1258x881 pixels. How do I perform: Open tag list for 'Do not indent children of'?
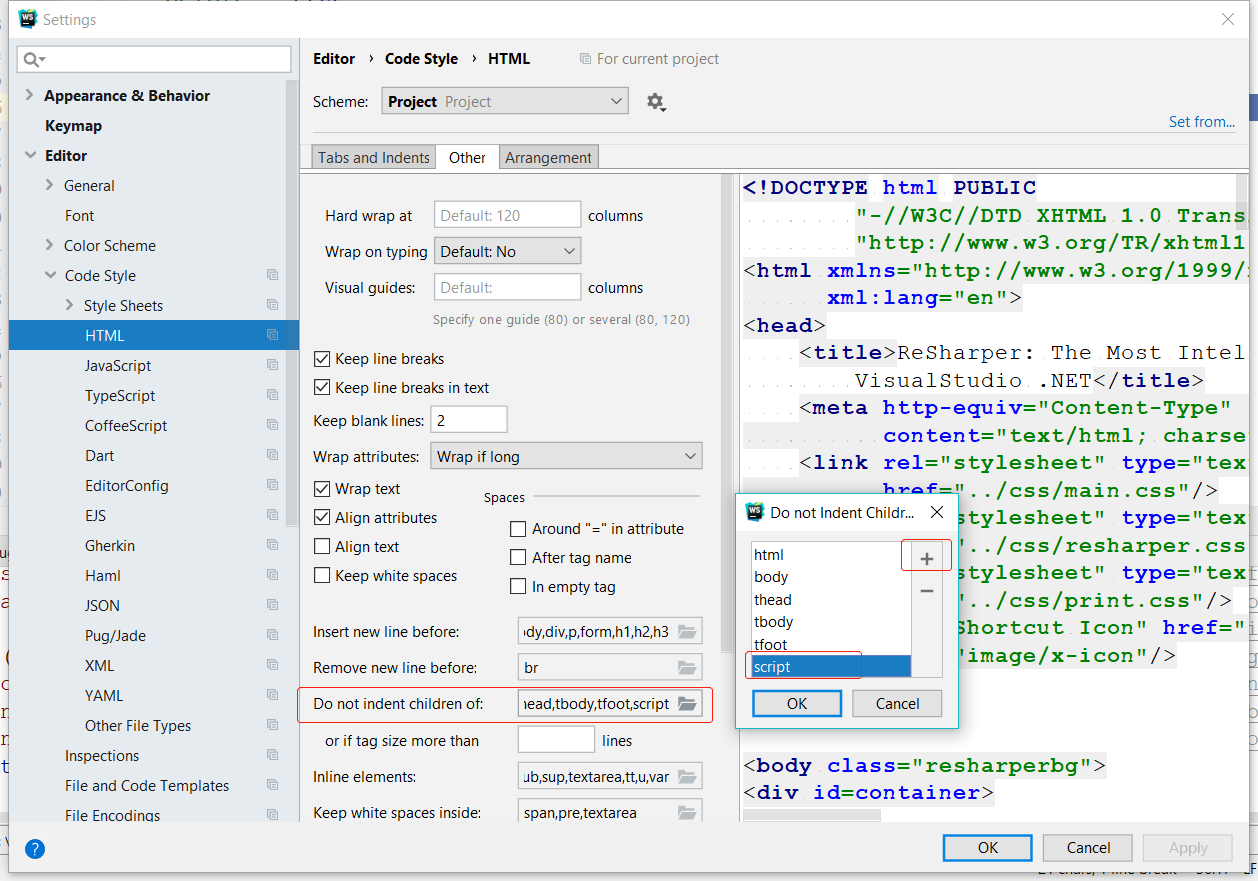coord(688,703)
